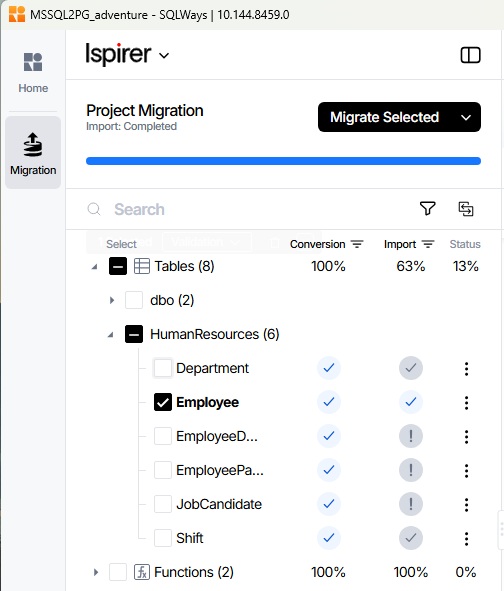
Task: Open three-dot menu for Department
Action: coord(466,369)
